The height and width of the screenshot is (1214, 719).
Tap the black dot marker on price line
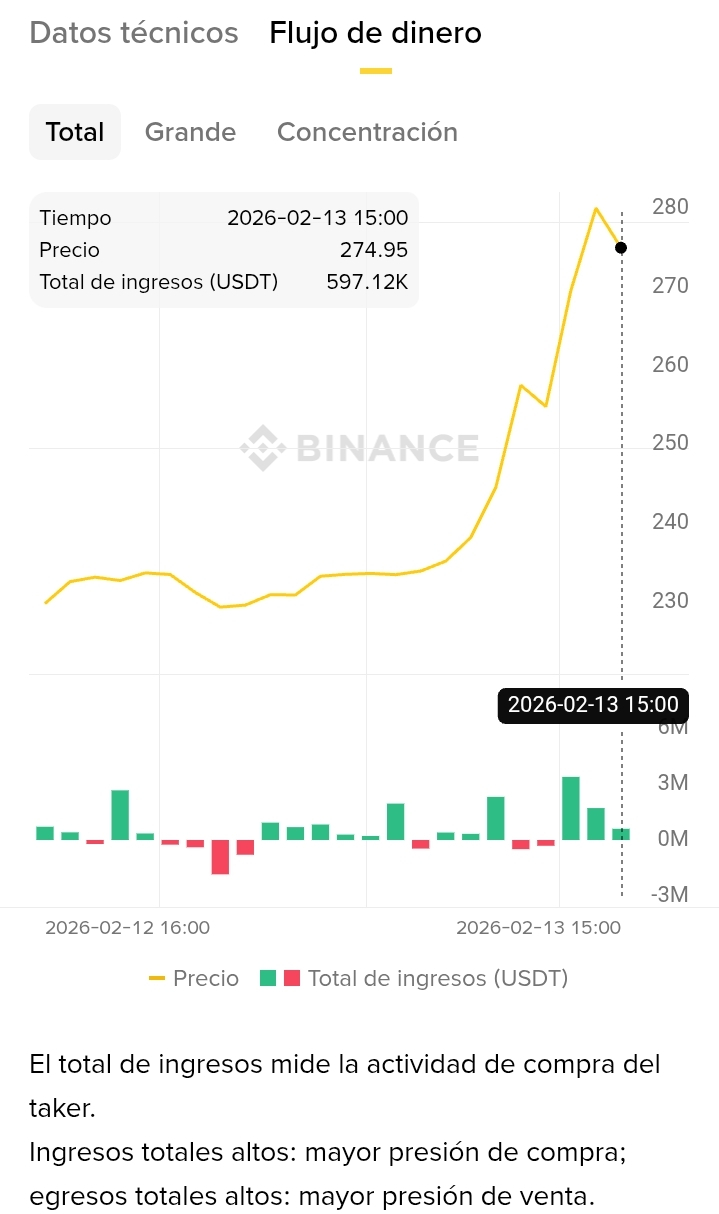[621, 248]
